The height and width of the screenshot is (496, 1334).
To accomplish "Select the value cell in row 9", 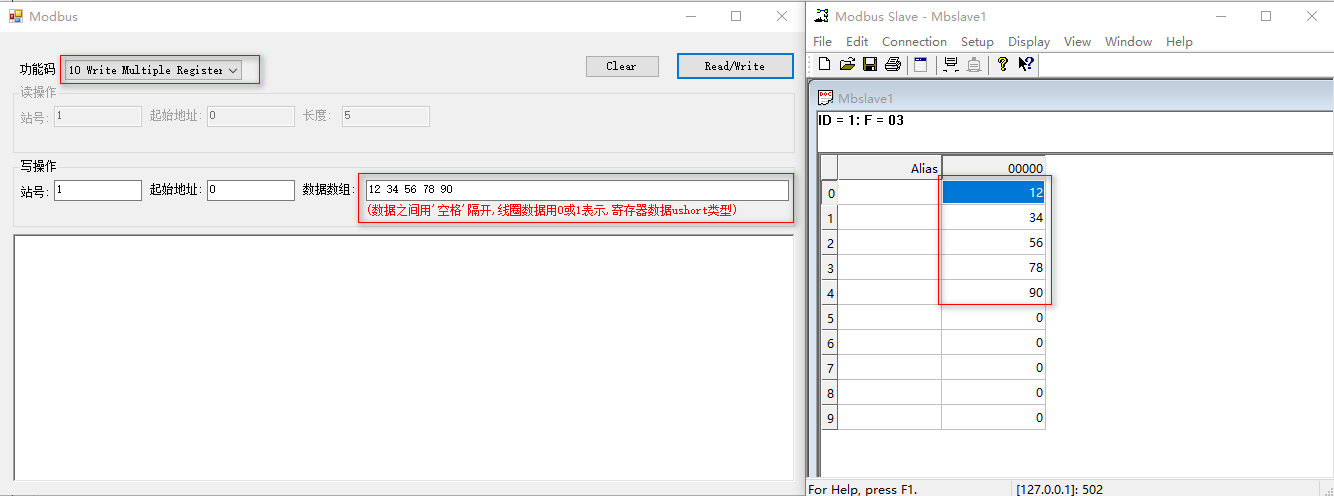I will tap(993, 418).
